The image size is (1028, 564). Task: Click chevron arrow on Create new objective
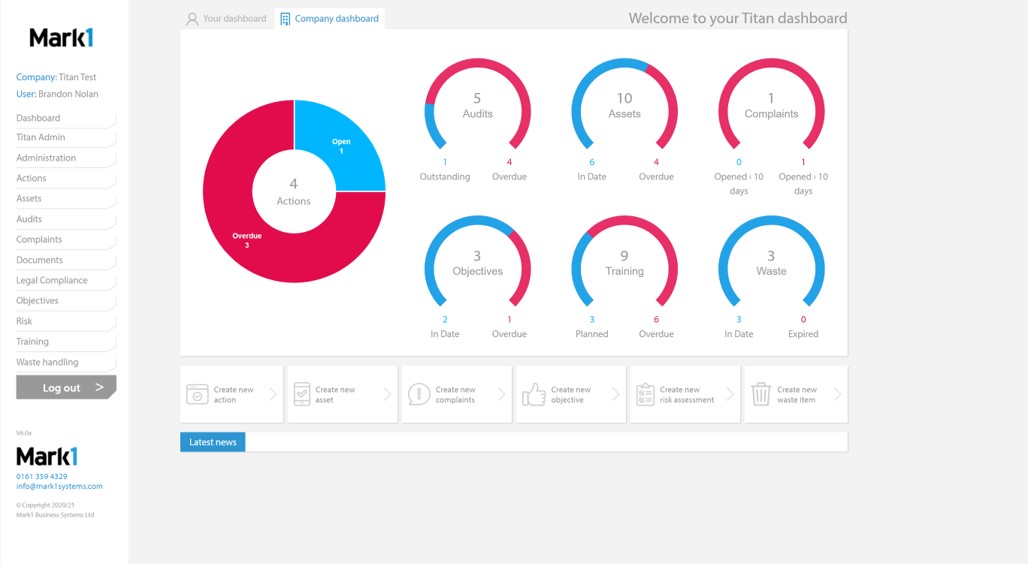point(615,394)
